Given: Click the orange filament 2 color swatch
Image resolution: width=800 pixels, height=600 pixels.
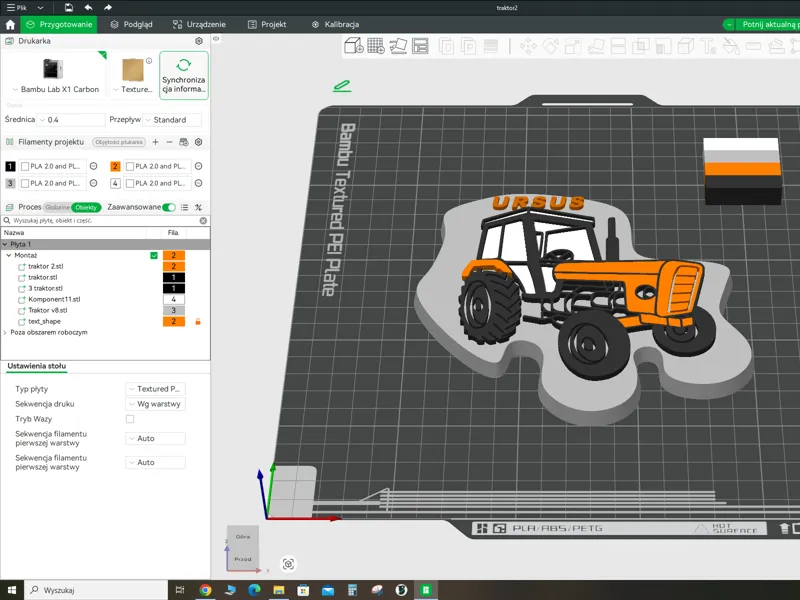Looking at the screenshot, I should tap(115, 166).
